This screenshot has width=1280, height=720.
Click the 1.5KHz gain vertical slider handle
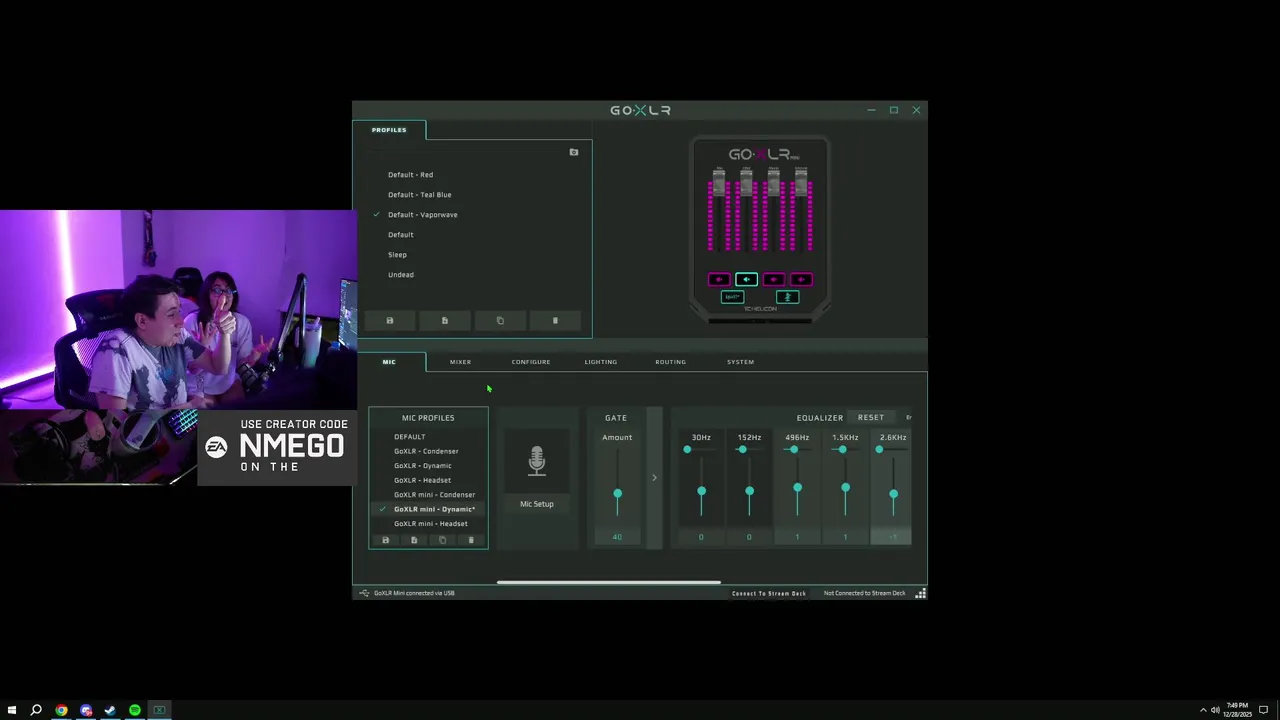point(845,488)
